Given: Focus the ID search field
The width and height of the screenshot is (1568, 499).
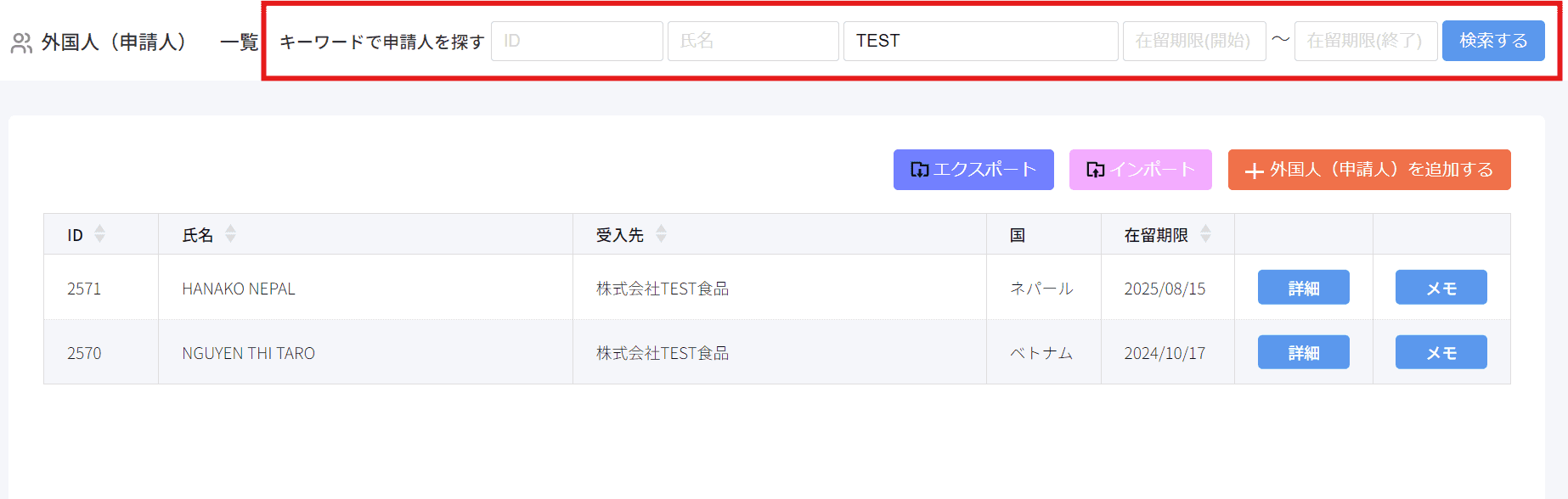Looking at the screenshot, I should click(x=577, y=41).
